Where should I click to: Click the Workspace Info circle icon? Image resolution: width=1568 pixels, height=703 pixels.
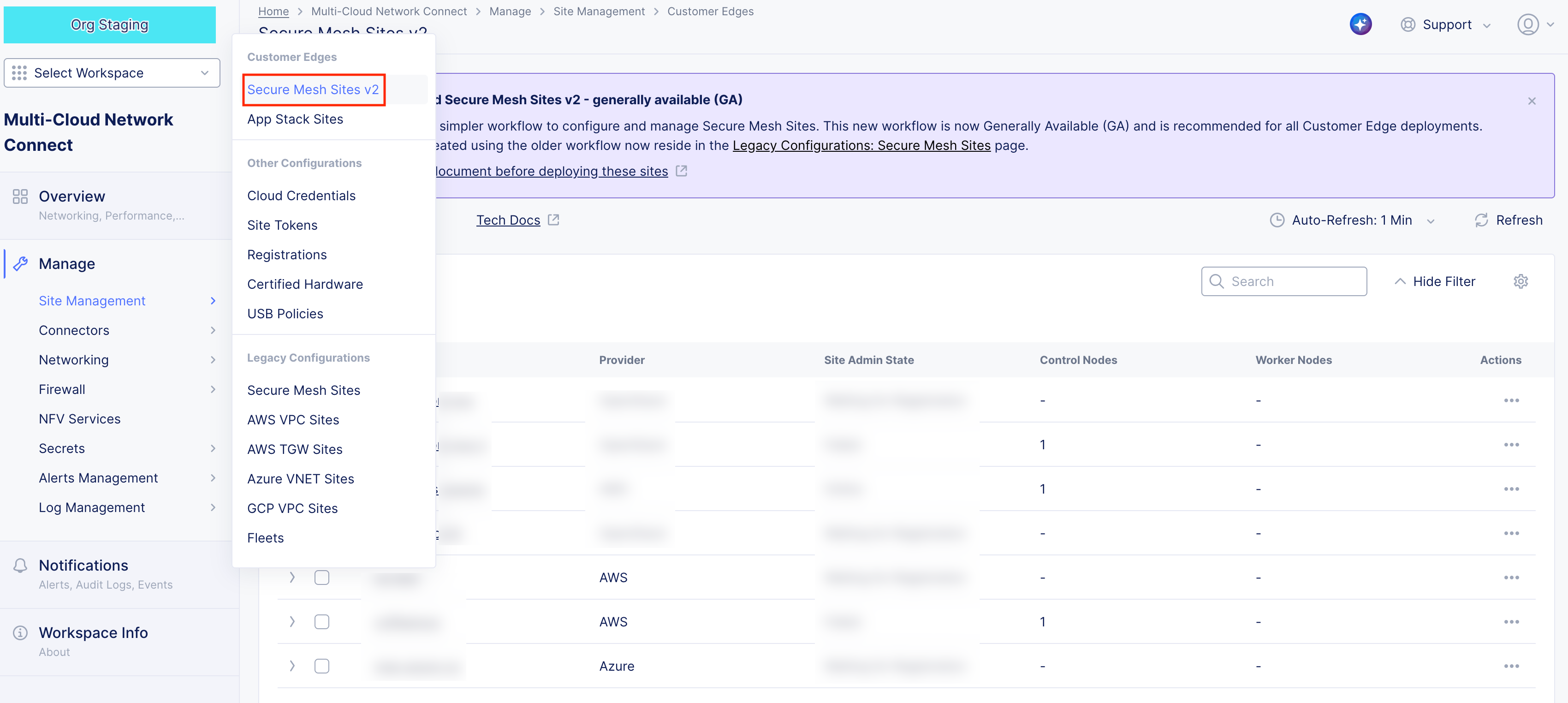[x=20, y=632]
